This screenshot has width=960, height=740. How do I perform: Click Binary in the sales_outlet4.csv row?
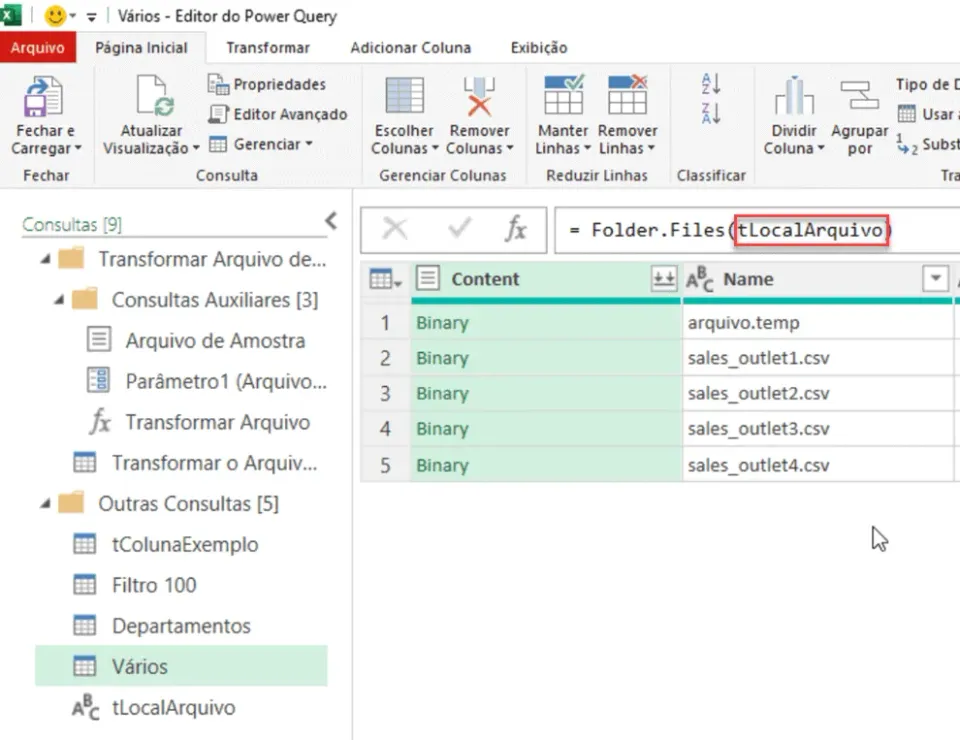(x=442, y=465)
